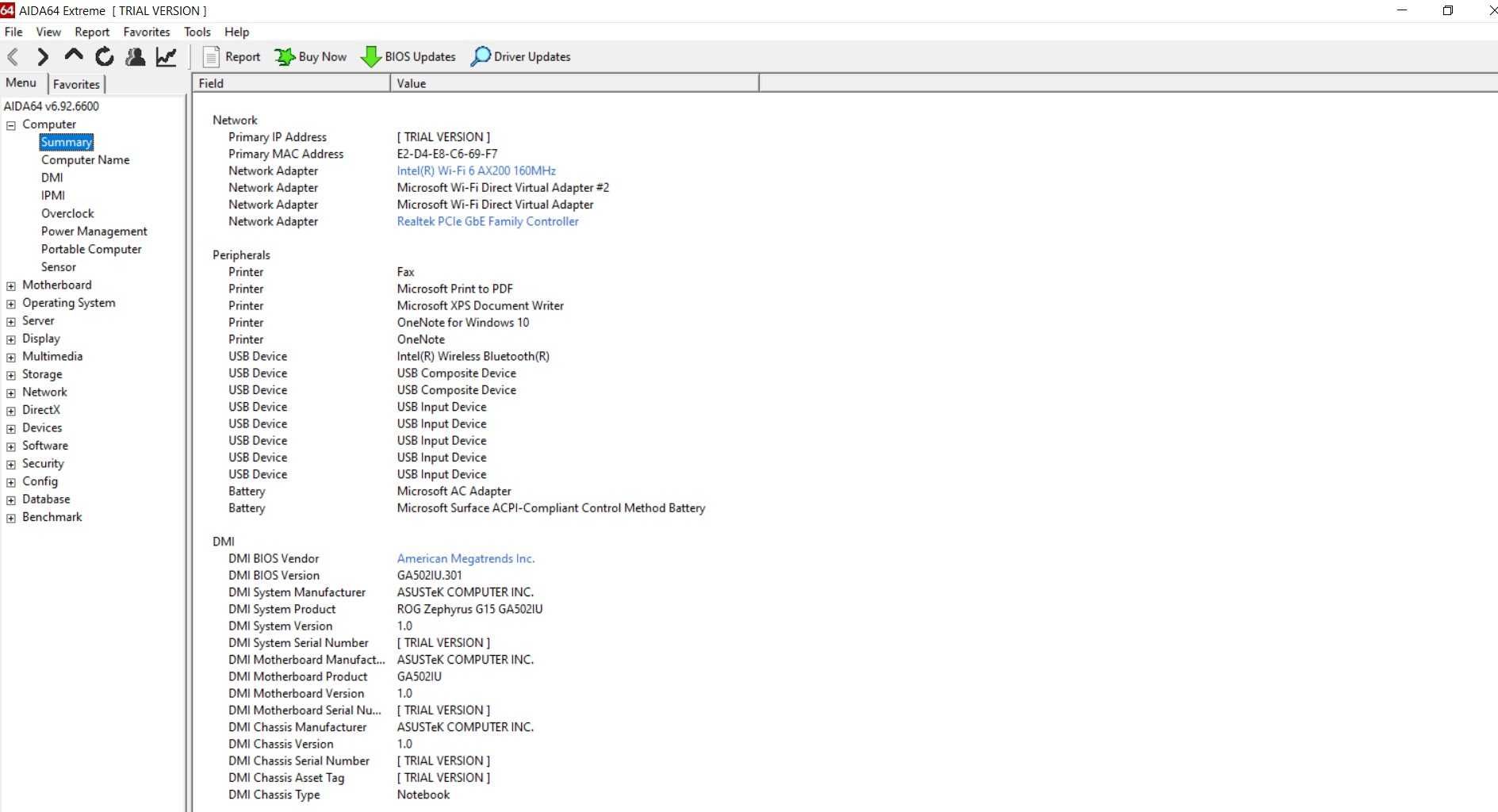This screenshot has height=812, width=1498.
Task: Click the Buy Now green arrow icon
Action: (x=285, y=56)
